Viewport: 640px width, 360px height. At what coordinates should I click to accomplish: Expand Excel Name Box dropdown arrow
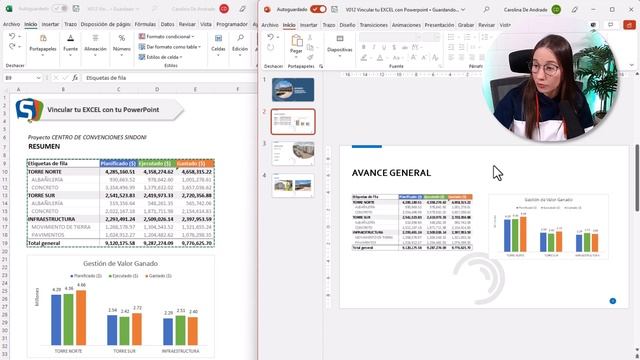point(38,78)
